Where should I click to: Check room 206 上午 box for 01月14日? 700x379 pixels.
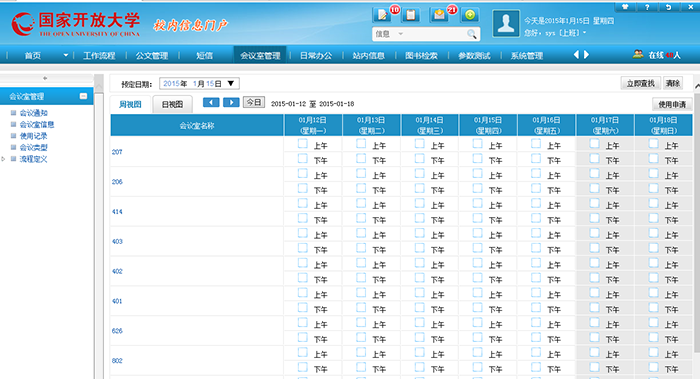pyautogui.click(x=420, y=174)
